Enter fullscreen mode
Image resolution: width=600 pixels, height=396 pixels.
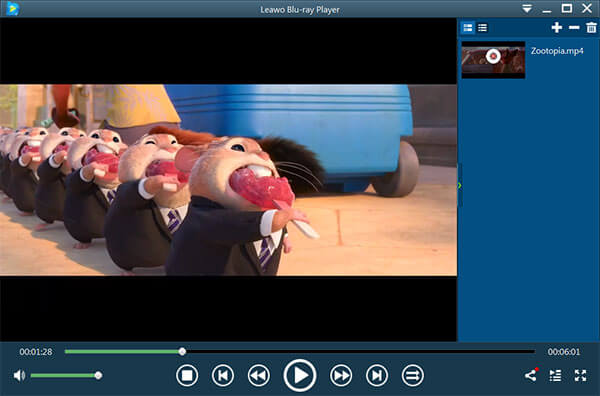580,375
